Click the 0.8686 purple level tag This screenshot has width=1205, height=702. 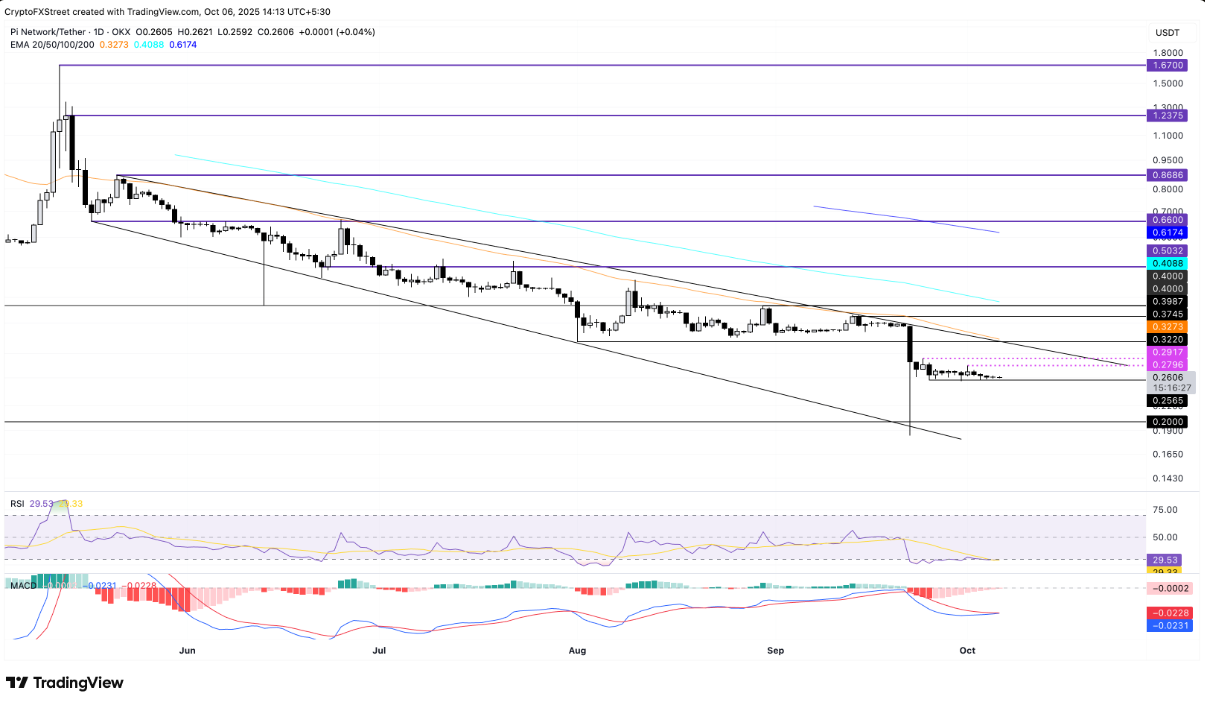coord(1167,174)
